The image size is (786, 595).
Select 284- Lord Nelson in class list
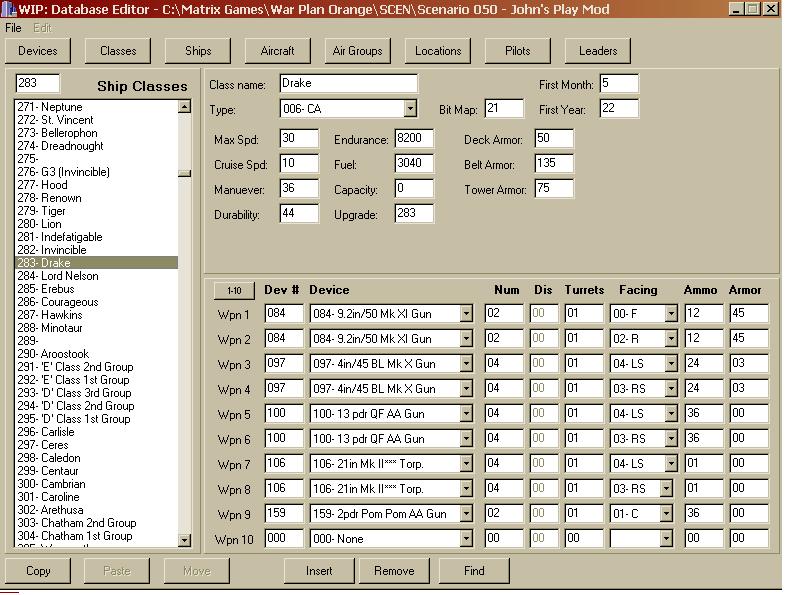pyautogui.click(x=96, y=276)
